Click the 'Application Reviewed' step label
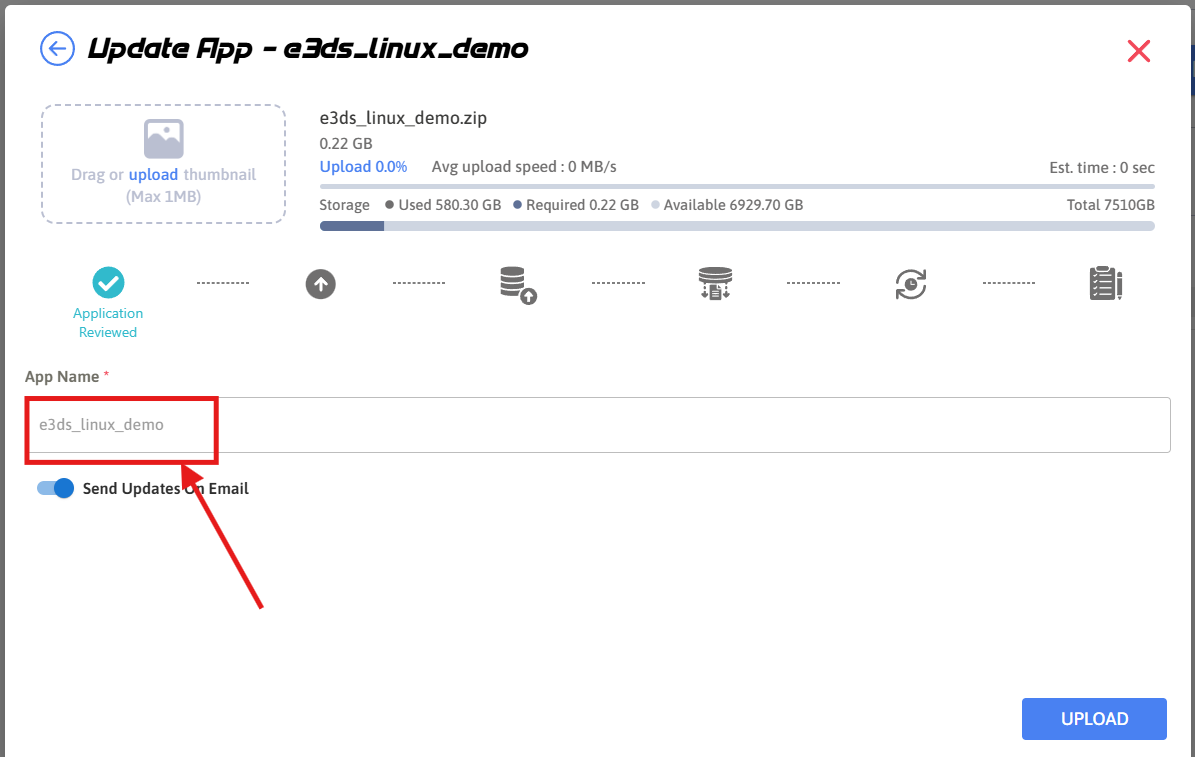 click(x=108, y=323)
